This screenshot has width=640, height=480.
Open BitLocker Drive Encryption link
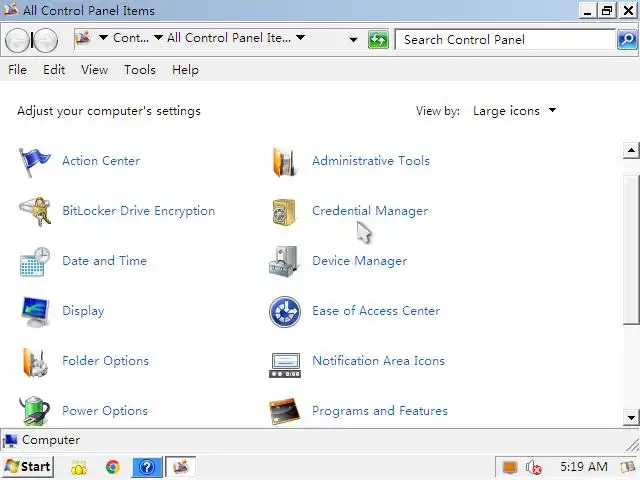(x=139, y=211)
